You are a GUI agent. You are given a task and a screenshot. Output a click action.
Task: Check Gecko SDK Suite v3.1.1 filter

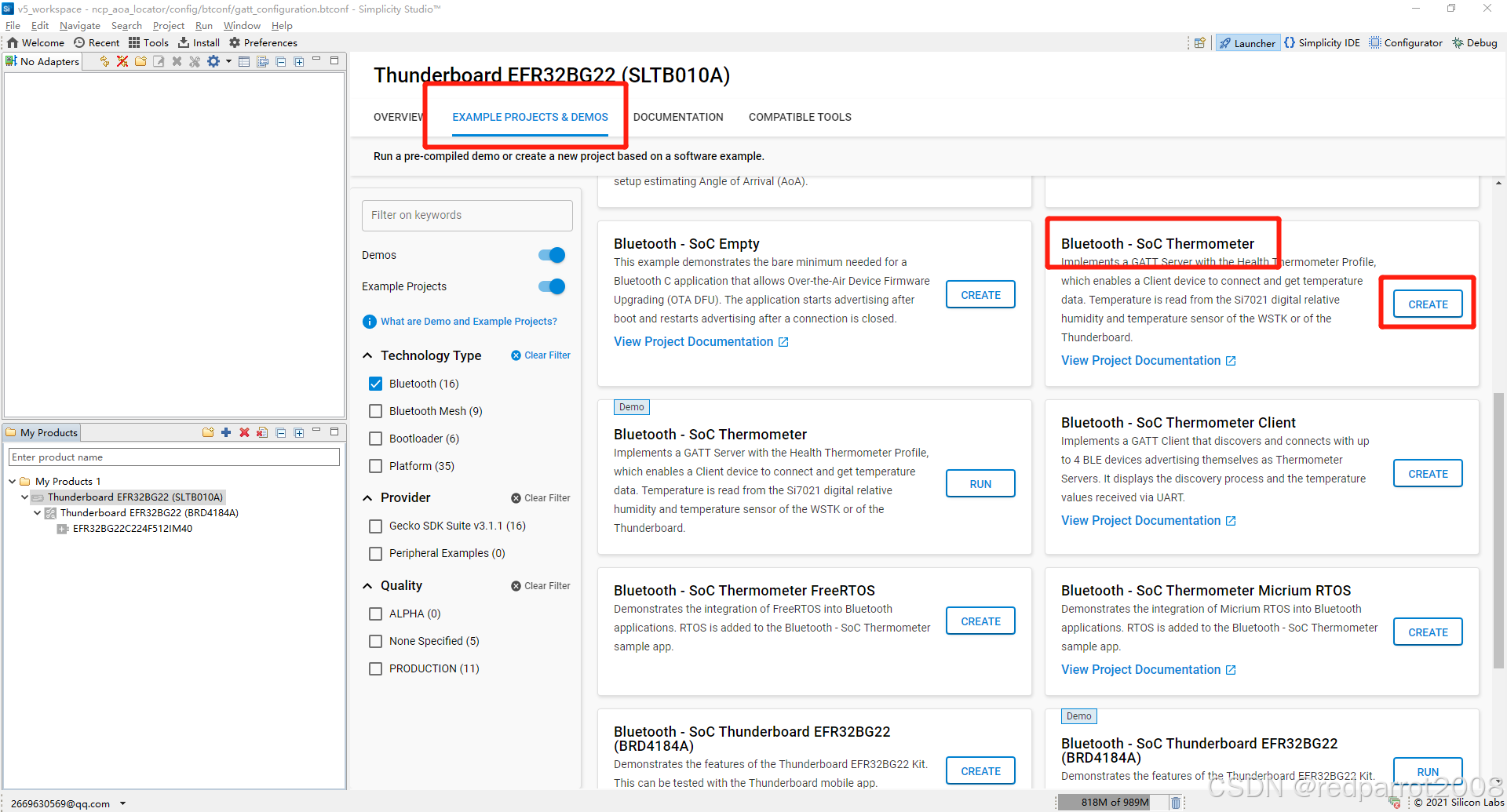[x=376, y=526]
